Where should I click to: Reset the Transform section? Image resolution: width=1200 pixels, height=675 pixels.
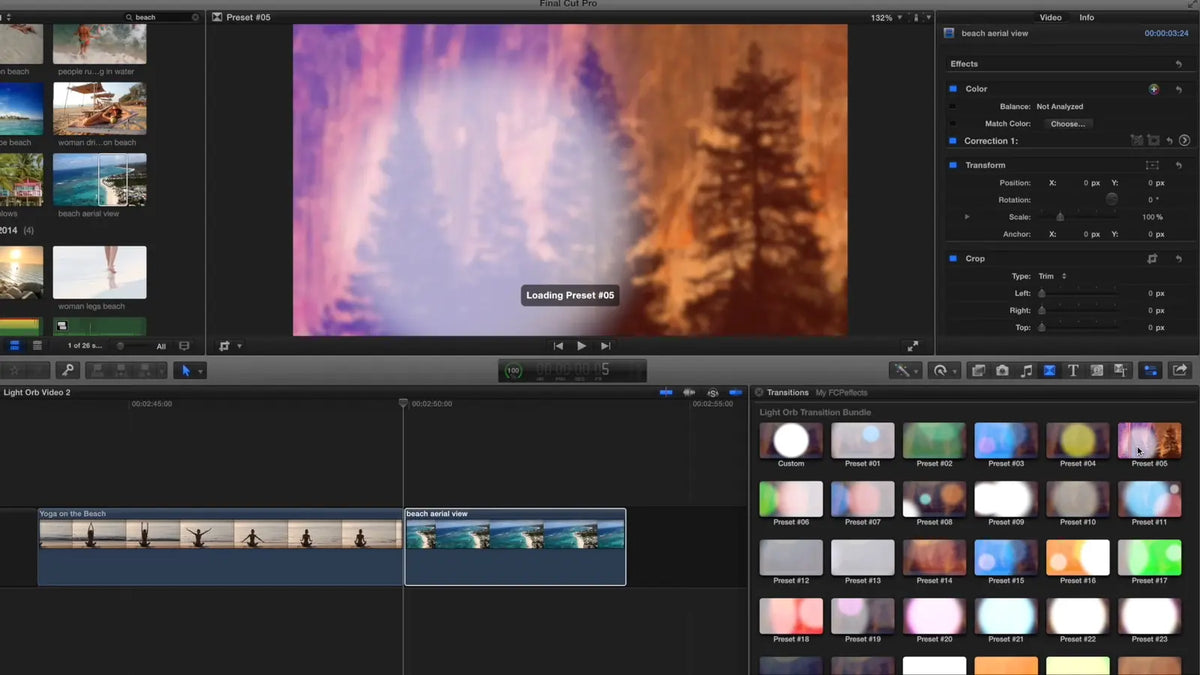point(1179,165)
